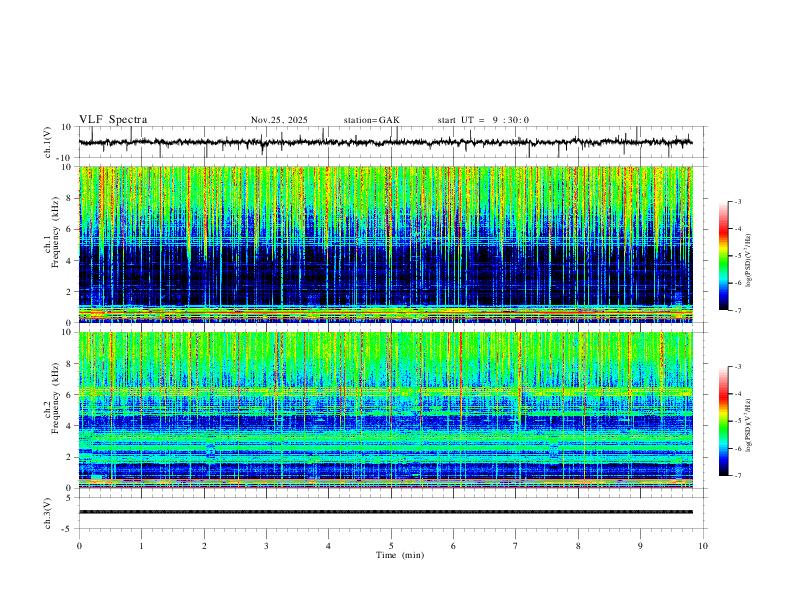792x612 pixels.
Task: Click time axis tick label '3'
Action: click(x=266, y=546)
